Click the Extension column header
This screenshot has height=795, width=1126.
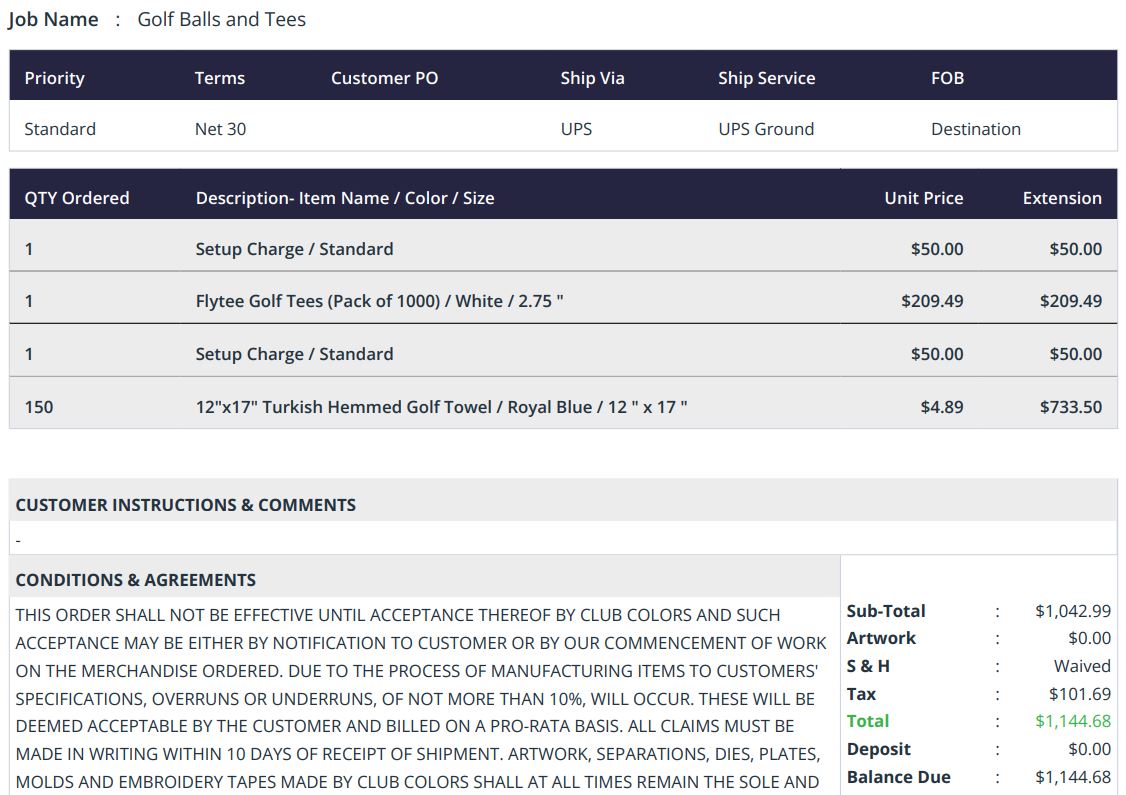click(1061, 198)
